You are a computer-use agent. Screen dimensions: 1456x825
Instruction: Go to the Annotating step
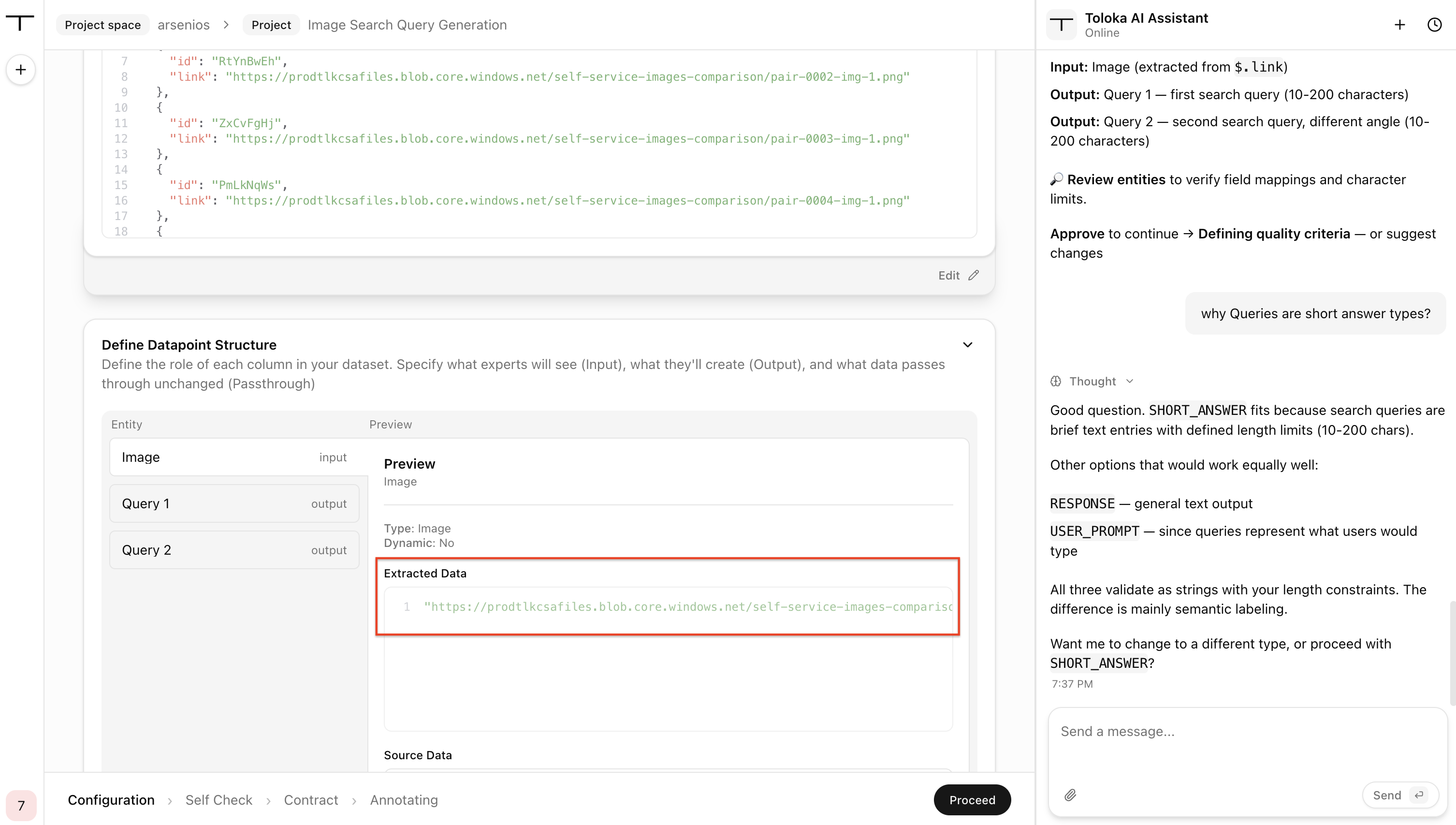[x=404, y=800]
